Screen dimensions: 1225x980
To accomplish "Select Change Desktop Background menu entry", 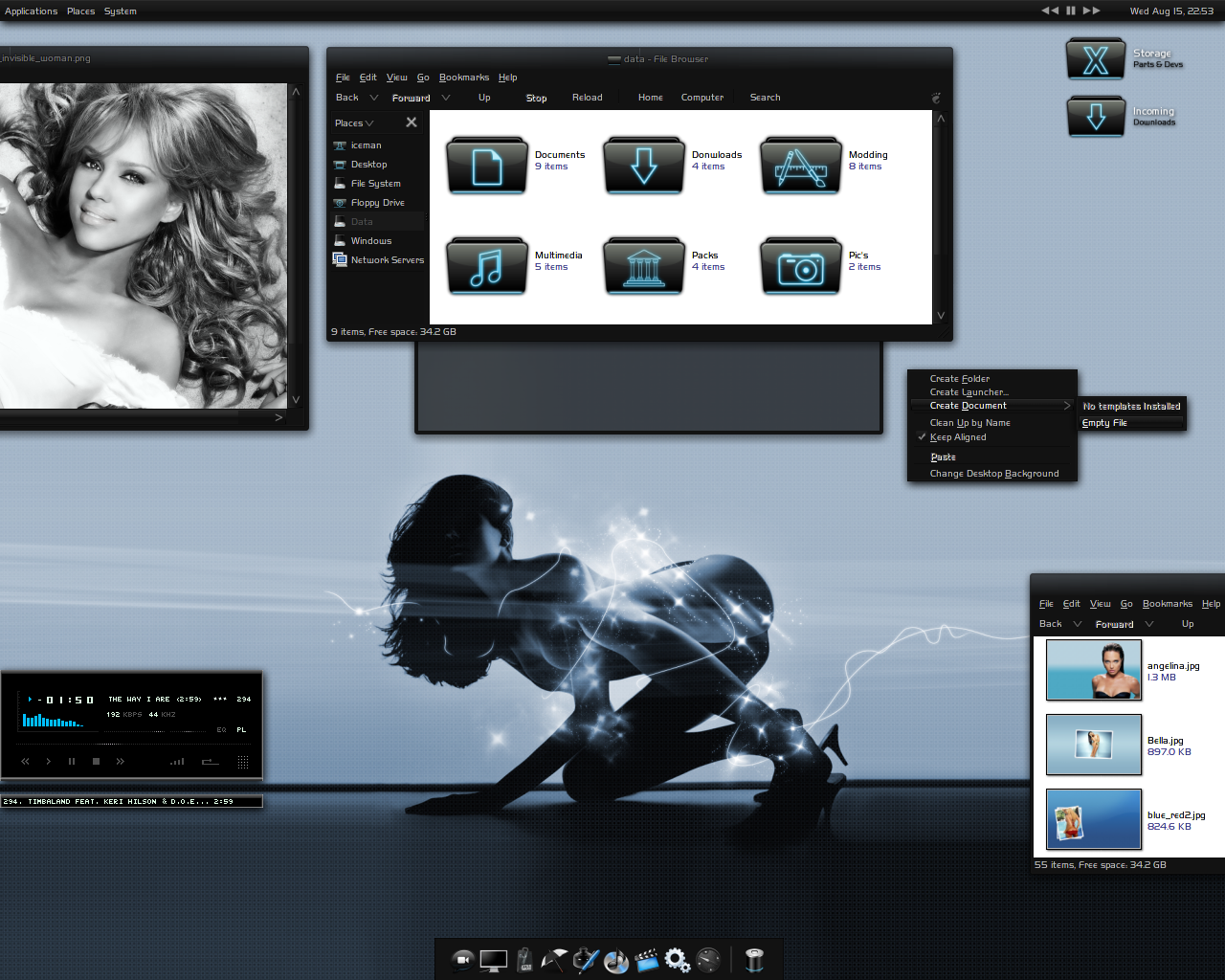I will [x=993, y=474].
